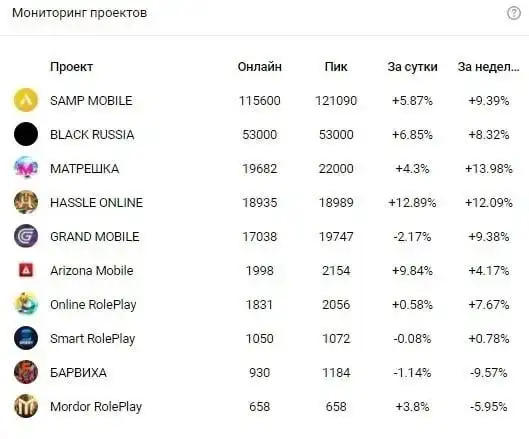Click the help question mark icon

click(x=513, y=13)
